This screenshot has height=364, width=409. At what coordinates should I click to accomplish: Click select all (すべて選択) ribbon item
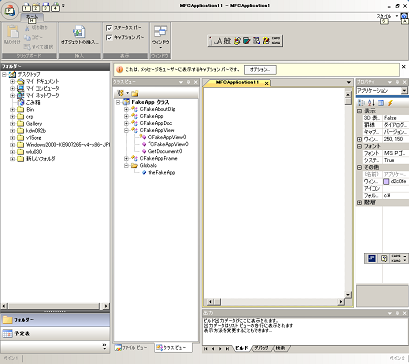[x=39, y=47]
